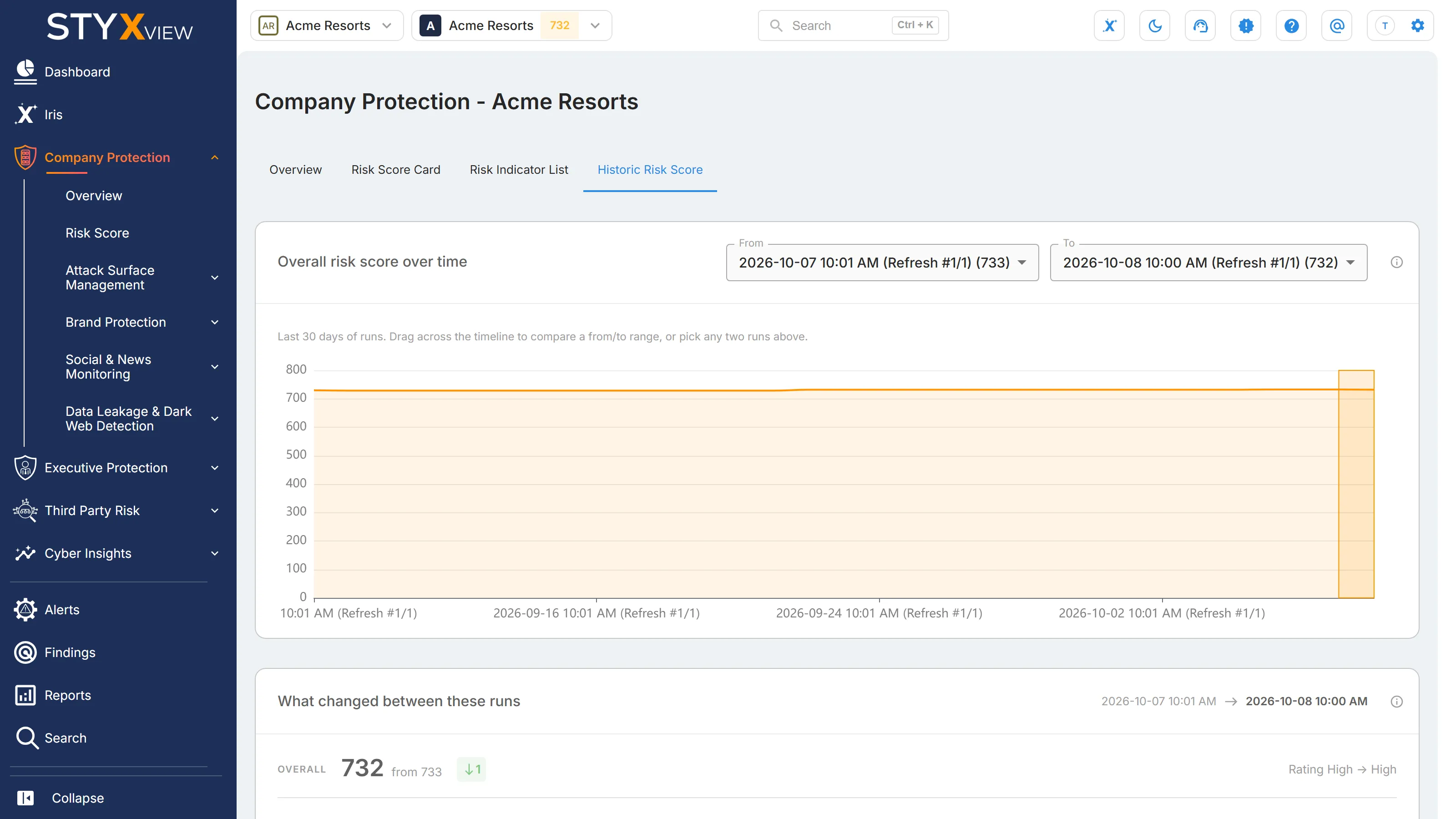Expand Attack Surface Management submenu

click(215, 278)
